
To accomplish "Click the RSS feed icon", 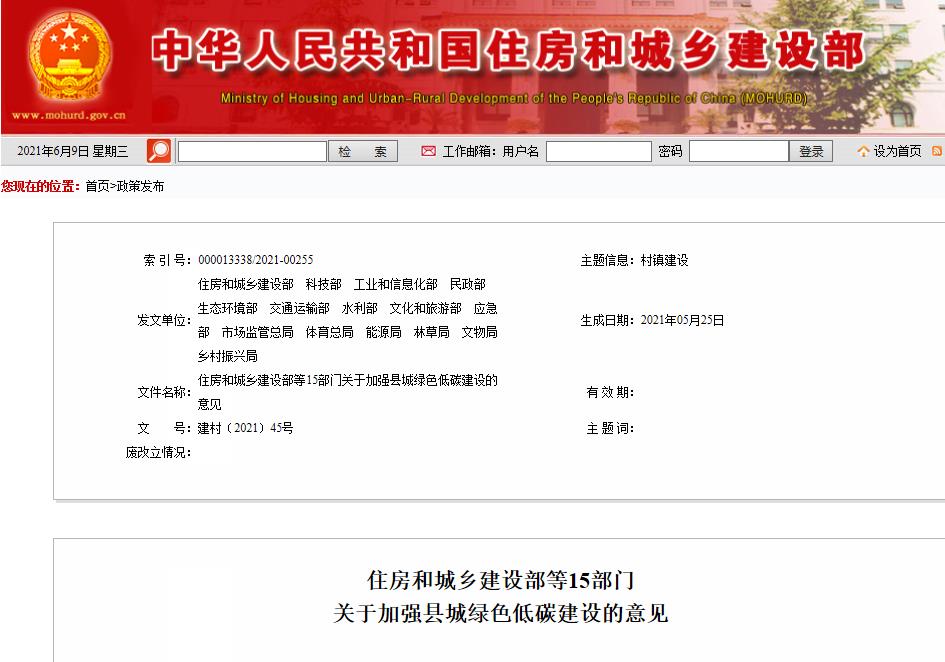I will tap(937, 151).
